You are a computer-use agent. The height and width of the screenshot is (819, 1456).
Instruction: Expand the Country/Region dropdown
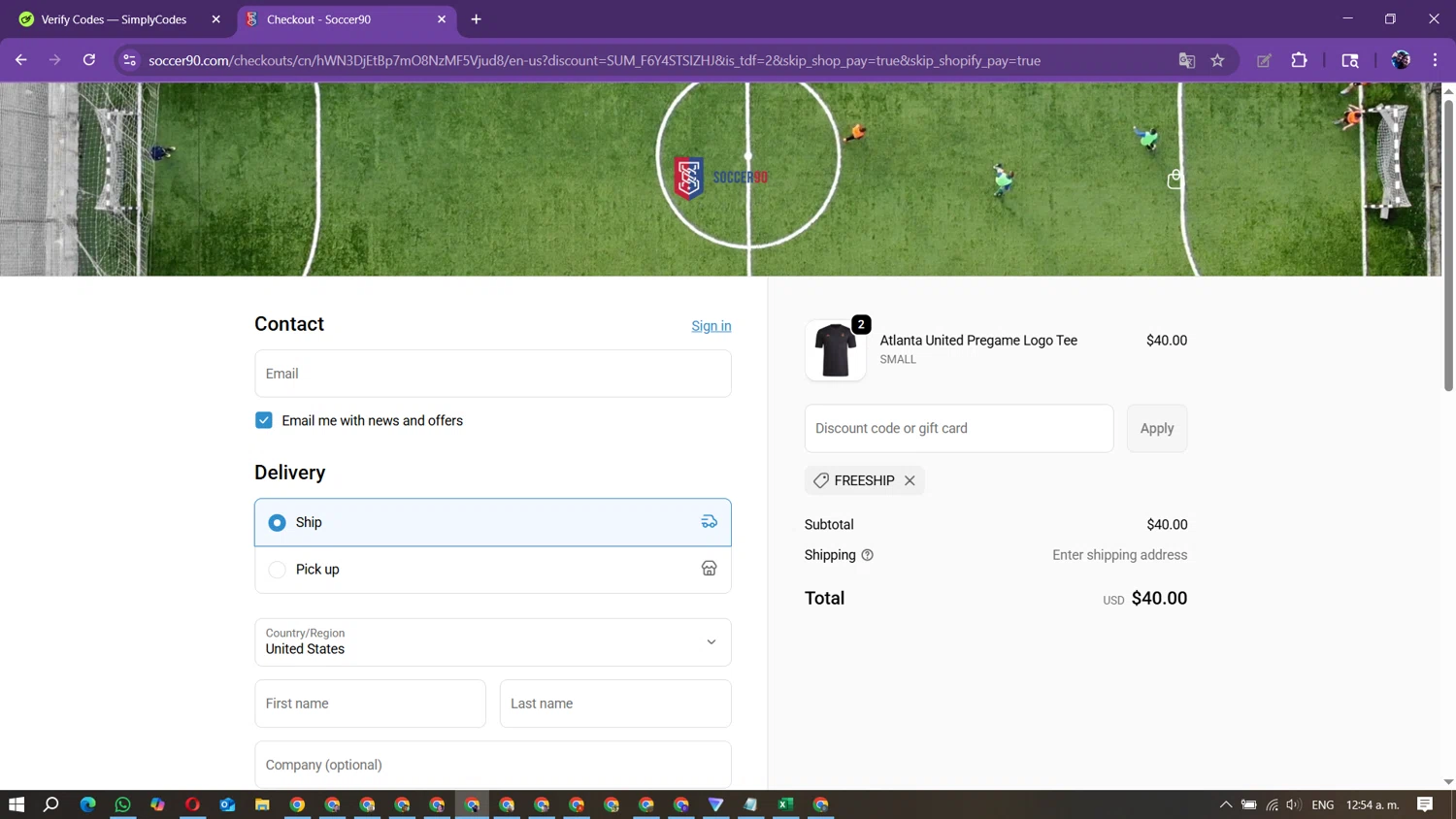[x=492, y=642]
